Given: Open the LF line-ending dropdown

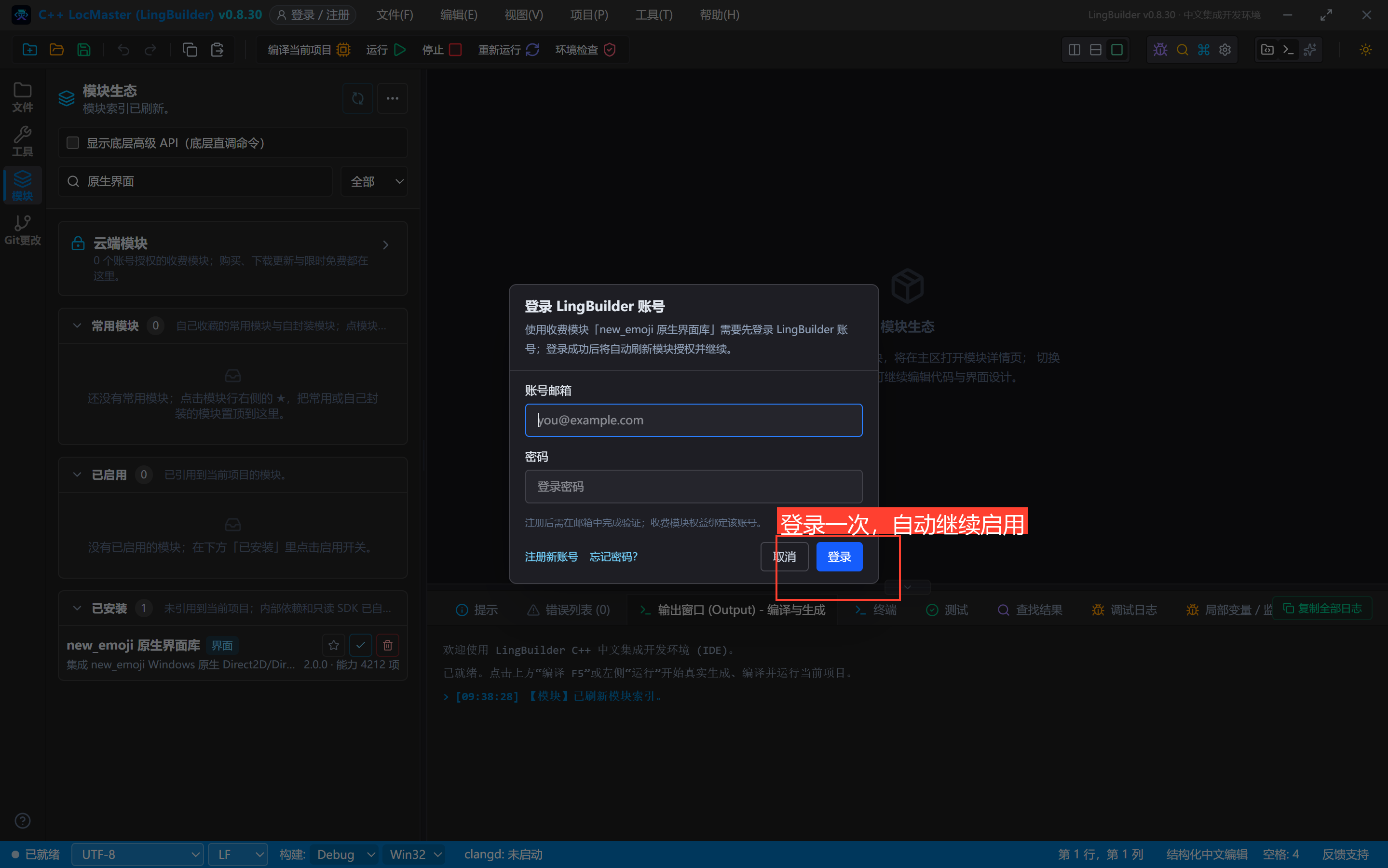Looking at the screenshot, I should tap(238, 854).
